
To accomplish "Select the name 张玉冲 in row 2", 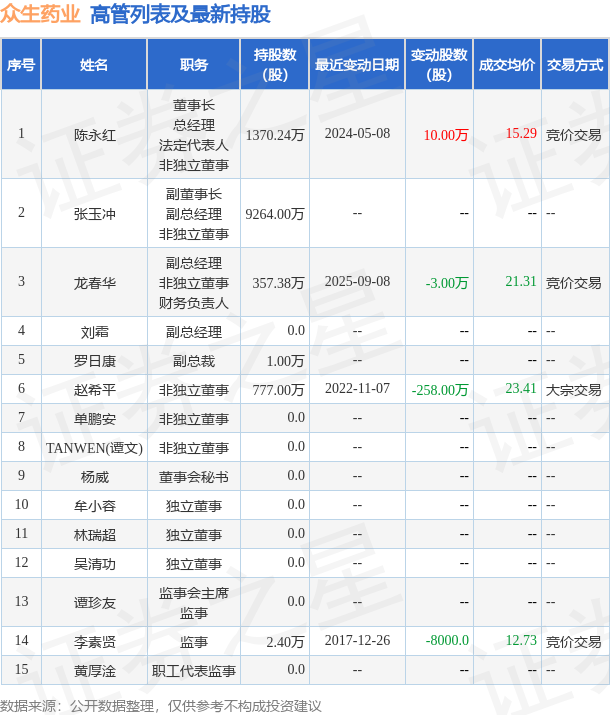I will click(95, 214).
